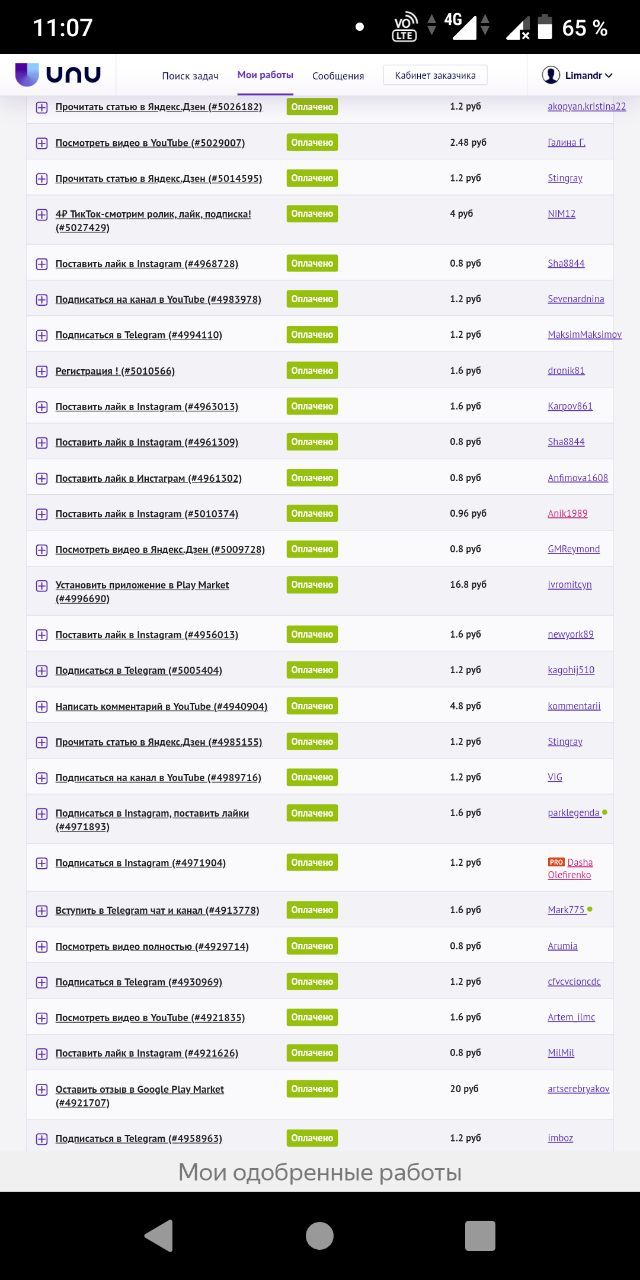Click the plus icon next to task #5029007
640x1280 pixels.
coord(42,143)
